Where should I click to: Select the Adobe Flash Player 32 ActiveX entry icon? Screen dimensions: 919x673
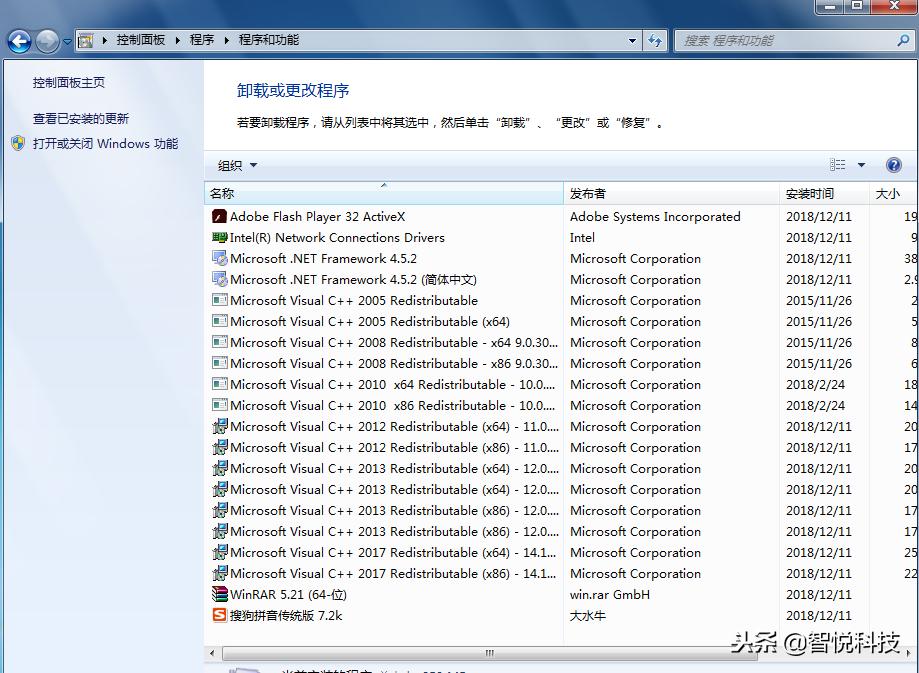tap(217, 216)
